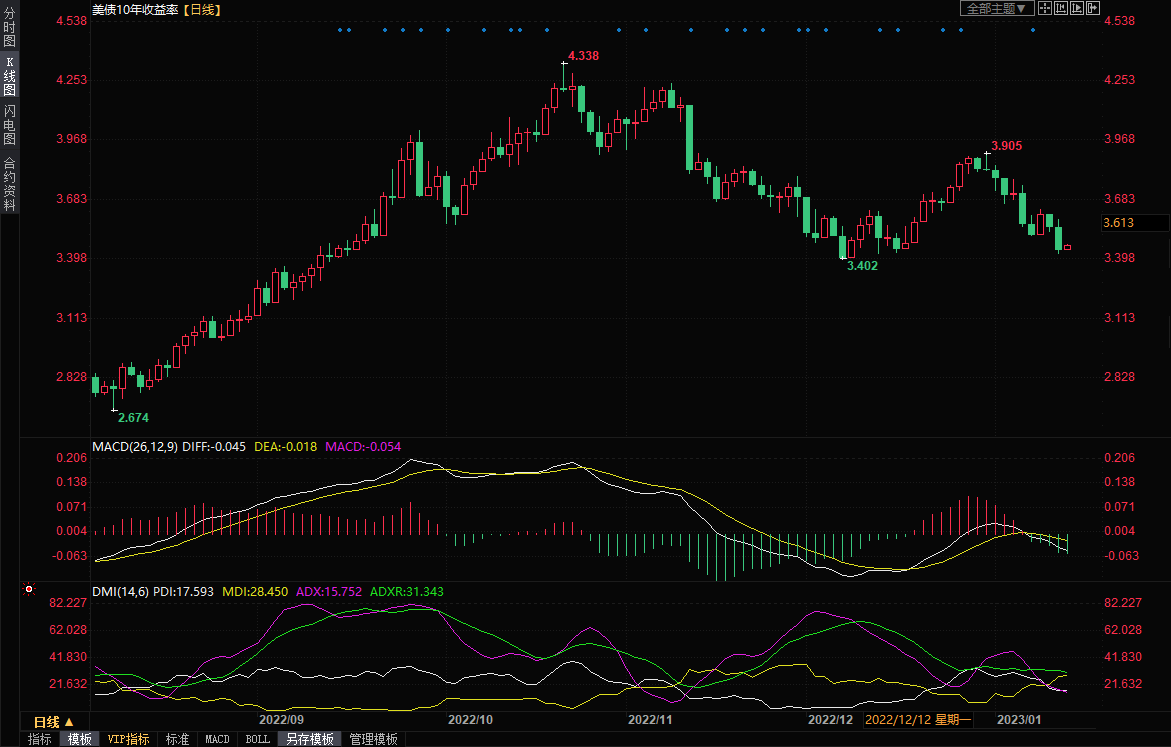
Task: Click the crosshair cursor icon at top right
Action: click(x=1045, y=9)
